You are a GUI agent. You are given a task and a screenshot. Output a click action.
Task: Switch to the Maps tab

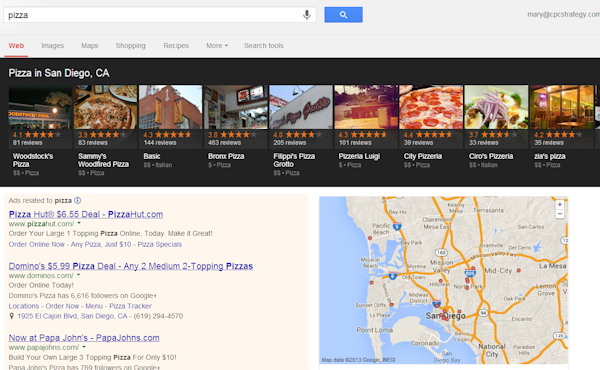(90, 46)
